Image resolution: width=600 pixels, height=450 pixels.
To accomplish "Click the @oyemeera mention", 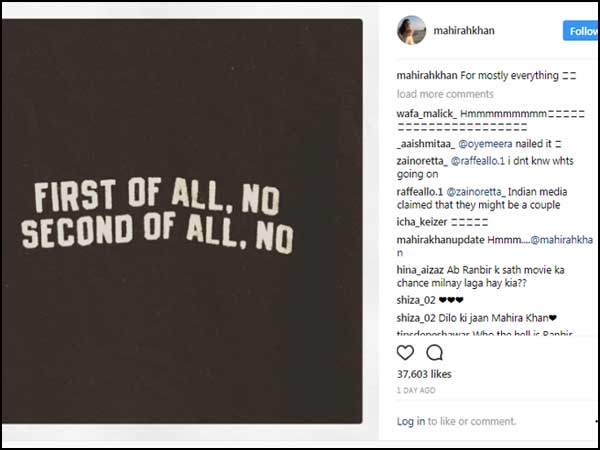I will [487, 144].
